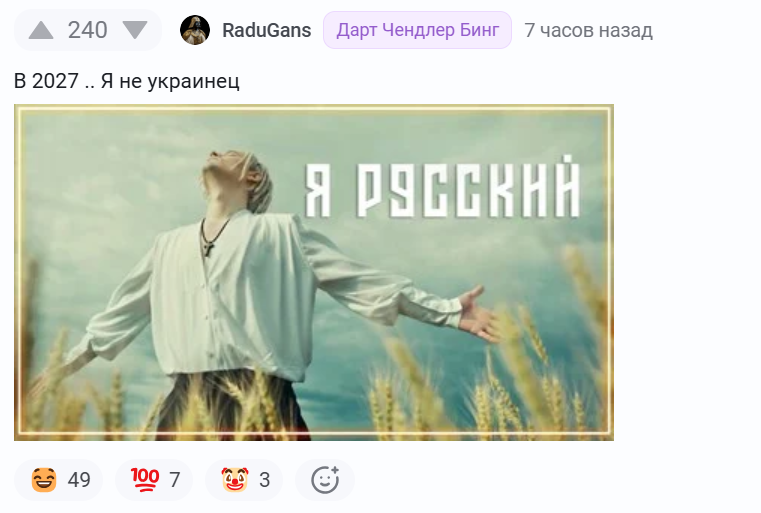Image resolution: width=761 pixels, height=513 pixels.
Task: Click the 49 laughing reactions count
Action: 79,480
